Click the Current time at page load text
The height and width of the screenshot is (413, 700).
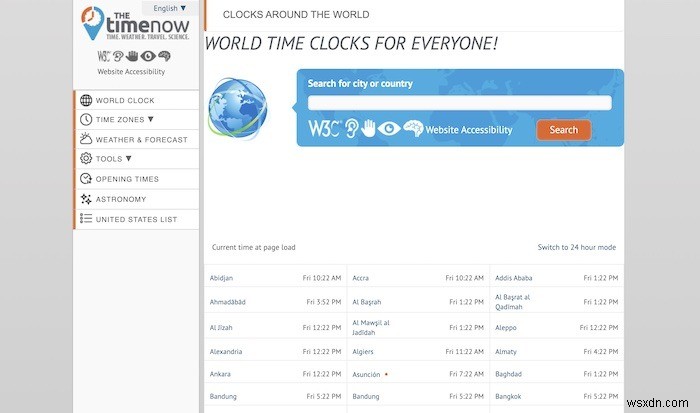point(253,247)
